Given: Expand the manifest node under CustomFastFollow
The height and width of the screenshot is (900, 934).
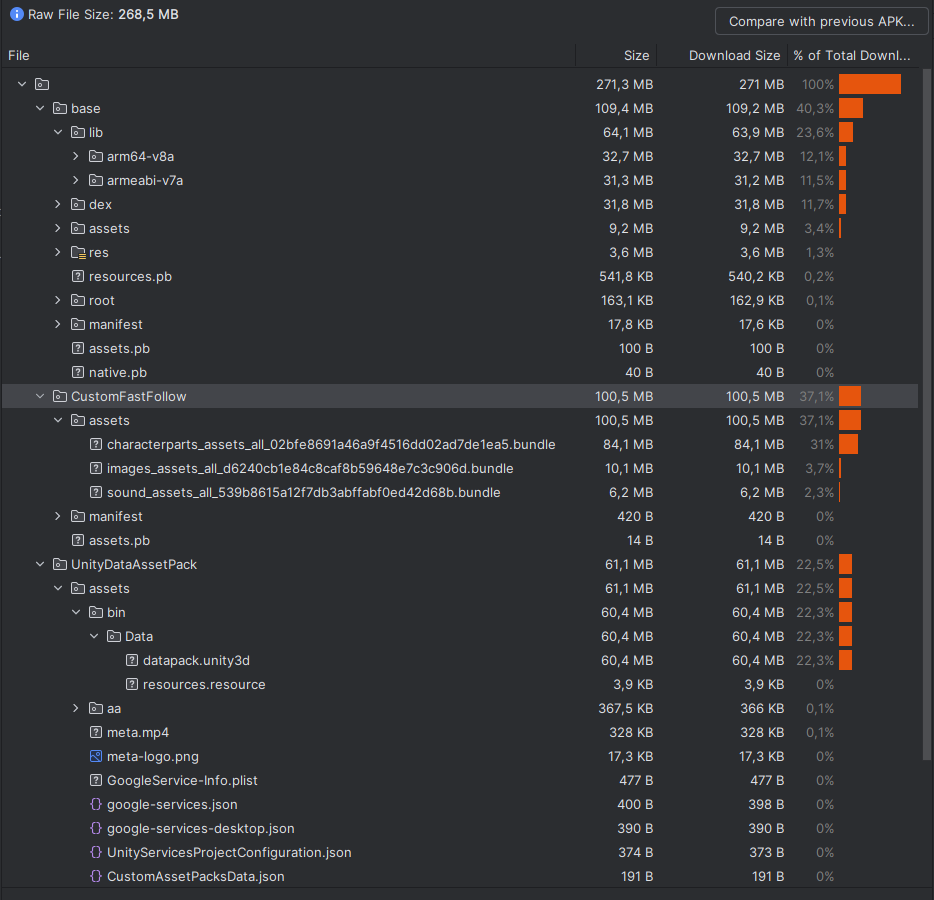Looking at the screenshot, I should click(58, 516).
